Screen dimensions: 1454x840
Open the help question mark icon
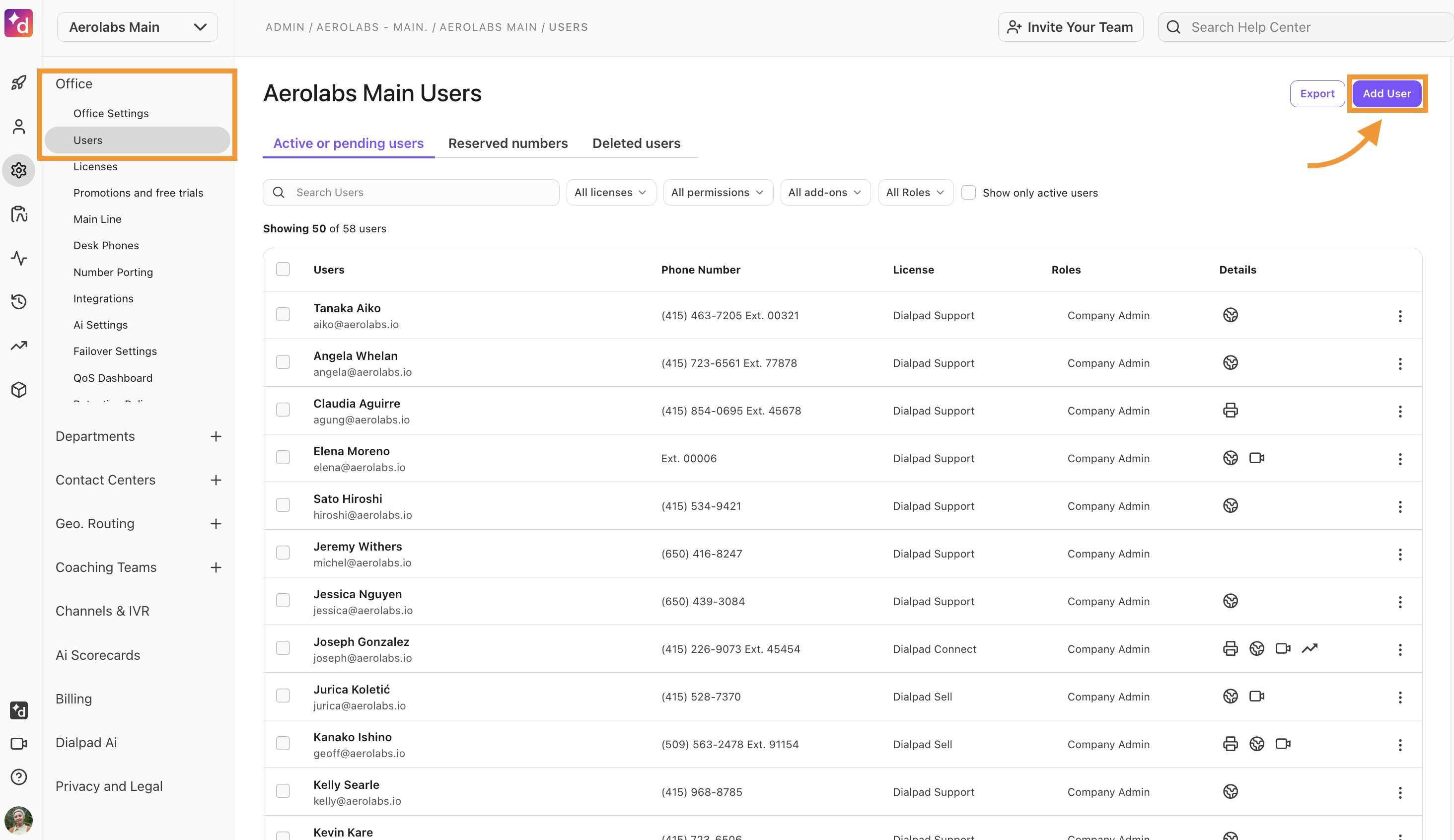coord(19,777)
